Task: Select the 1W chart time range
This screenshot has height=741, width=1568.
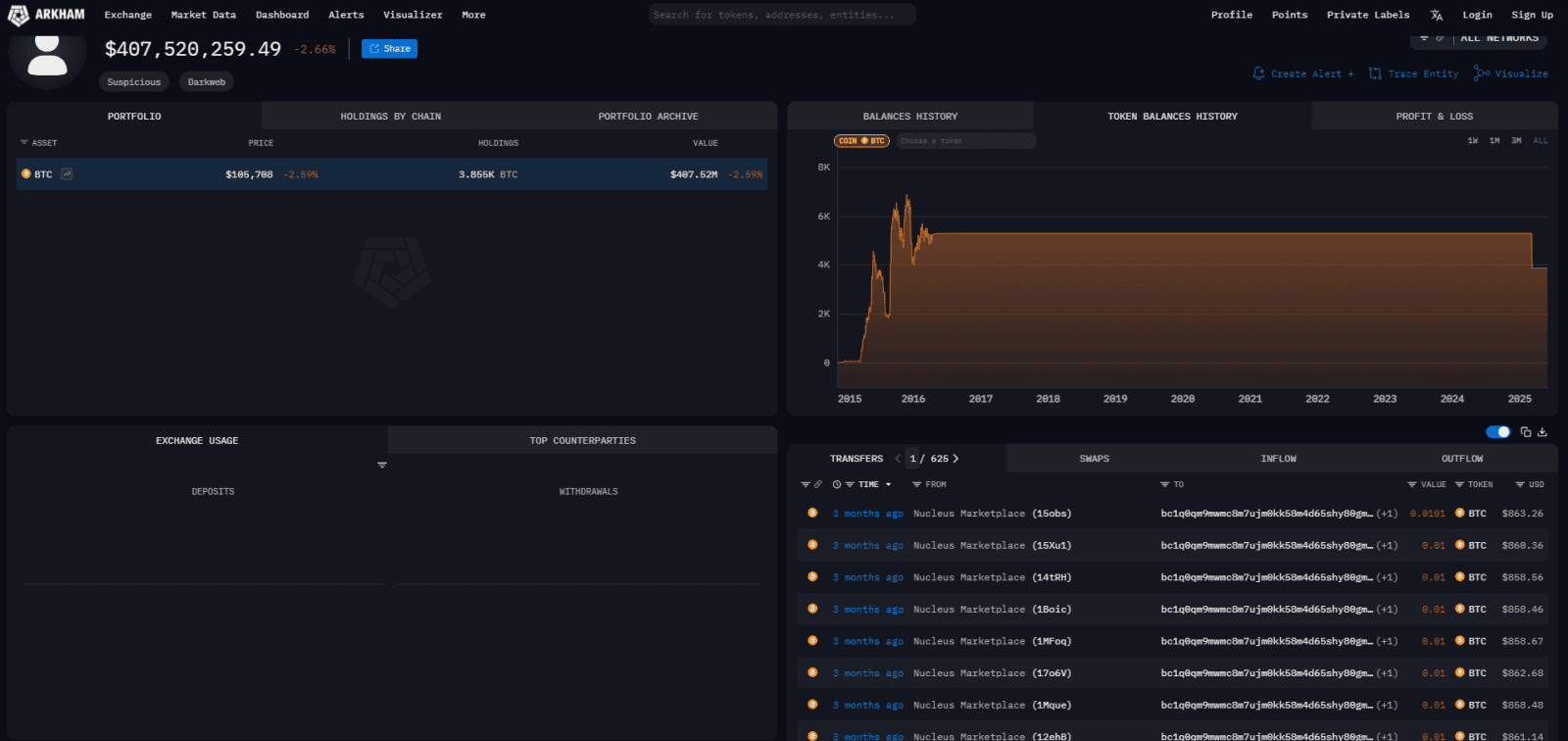Action: (1472, 141)
